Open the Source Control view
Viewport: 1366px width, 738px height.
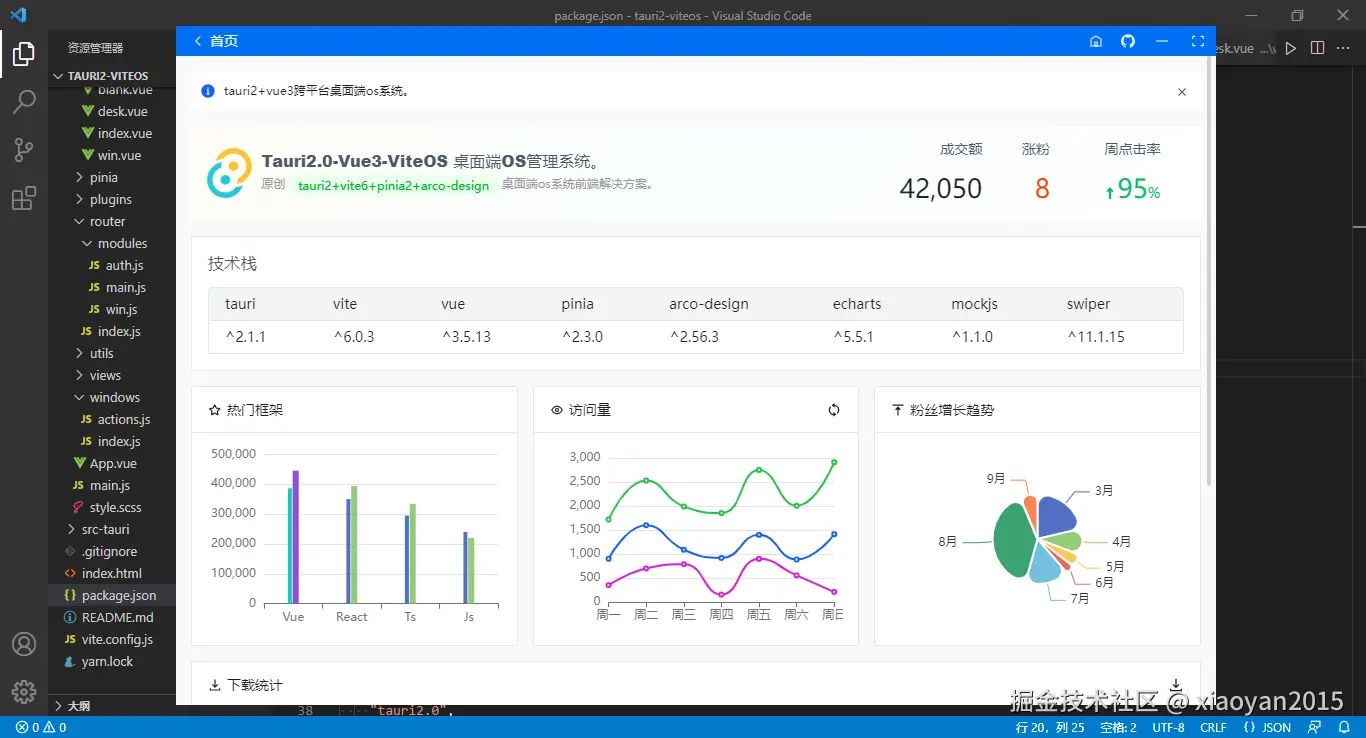pyautogui.click(x=24, y=150)
